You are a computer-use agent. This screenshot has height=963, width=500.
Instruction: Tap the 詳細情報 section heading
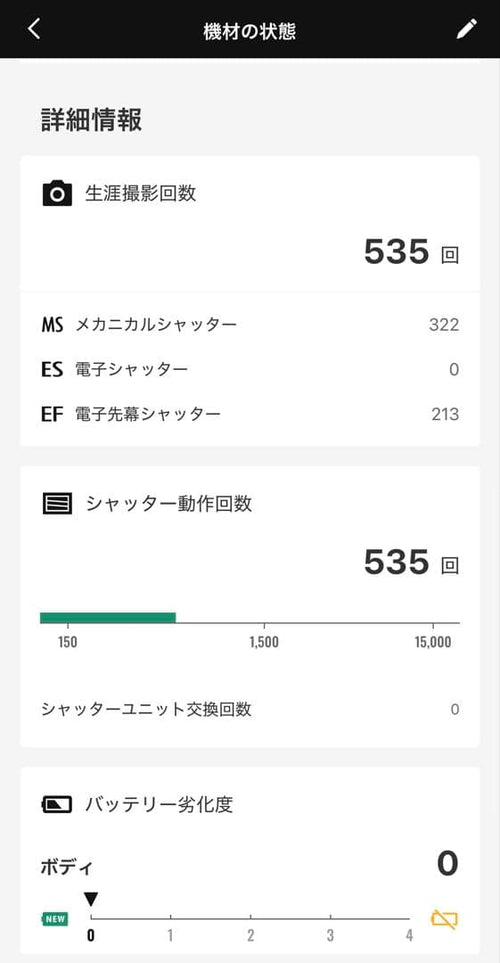click(92, 120)
